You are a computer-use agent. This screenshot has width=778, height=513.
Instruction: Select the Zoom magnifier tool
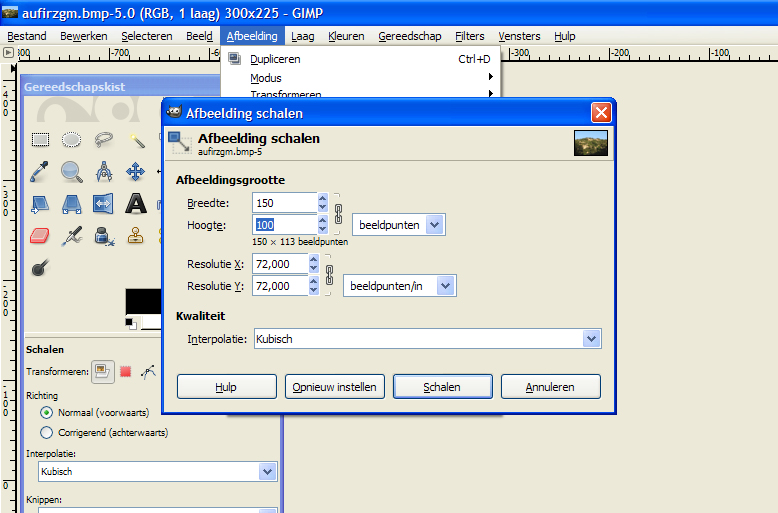tap(71, 172)
